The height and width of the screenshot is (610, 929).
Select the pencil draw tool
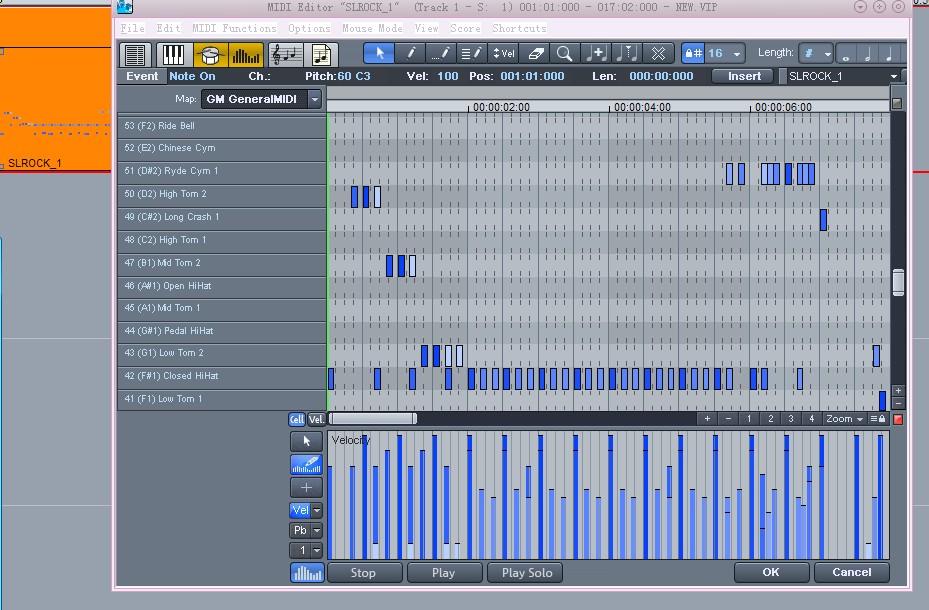pyautogui.click(x=410, y=53)
